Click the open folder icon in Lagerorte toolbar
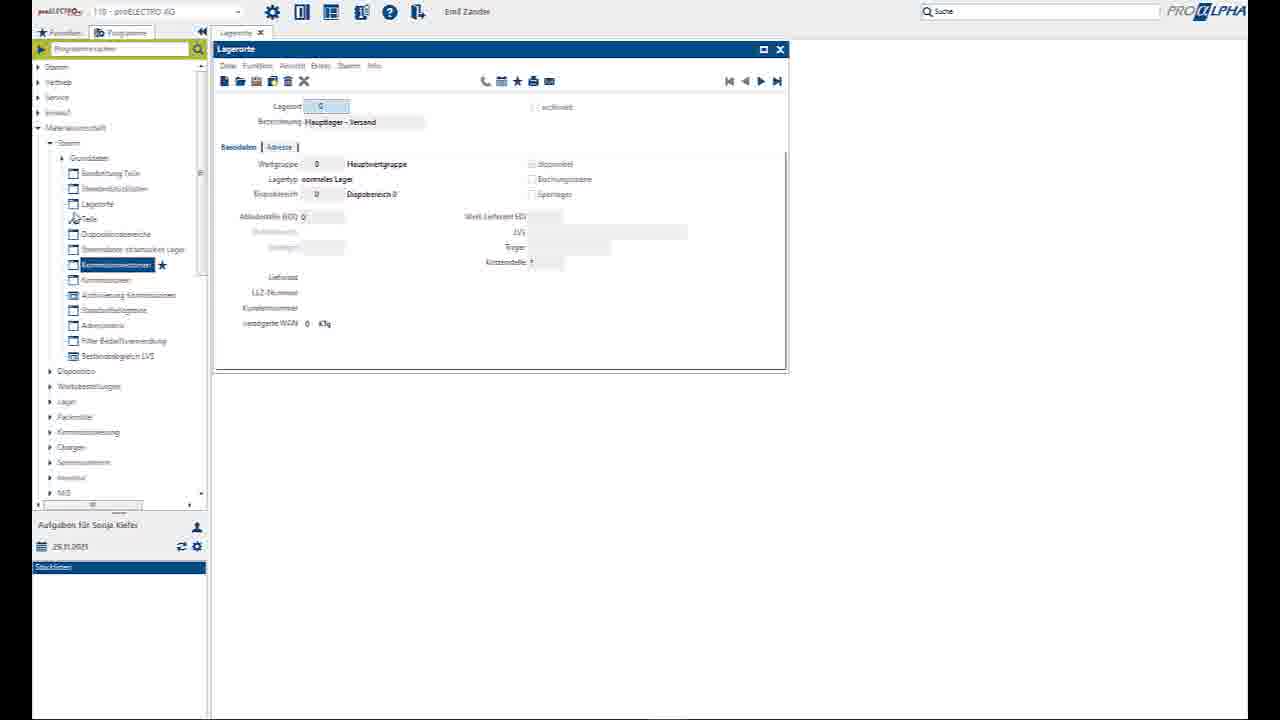Viewport: 1280px width, 720px height. [x=240, y=81]
